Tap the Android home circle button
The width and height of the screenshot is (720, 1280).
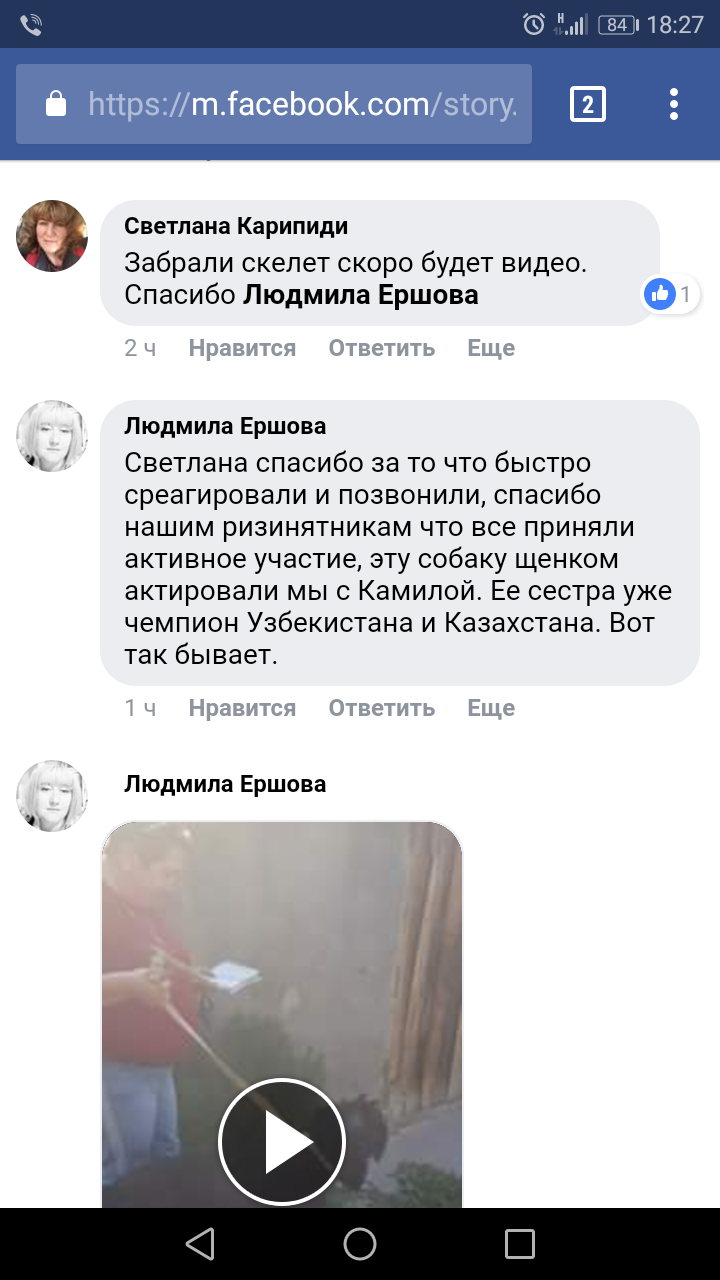[360, 1244]
